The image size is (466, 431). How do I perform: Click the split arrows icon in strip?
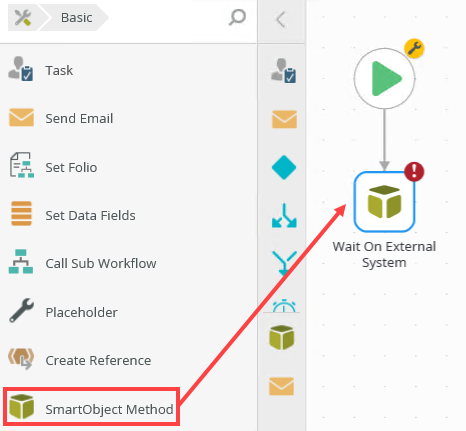284,216
